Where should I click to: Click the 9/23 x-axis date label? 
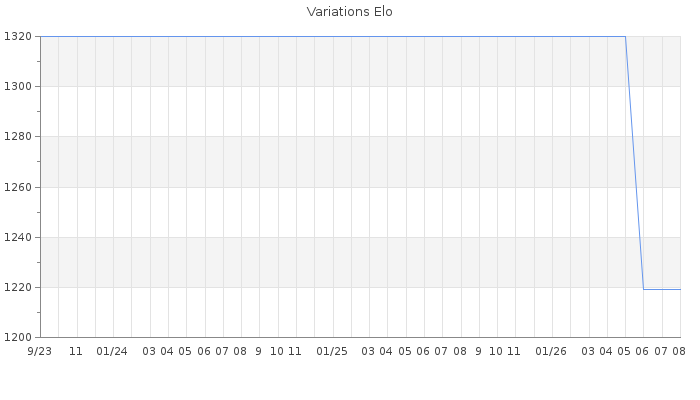pos(39,351)
